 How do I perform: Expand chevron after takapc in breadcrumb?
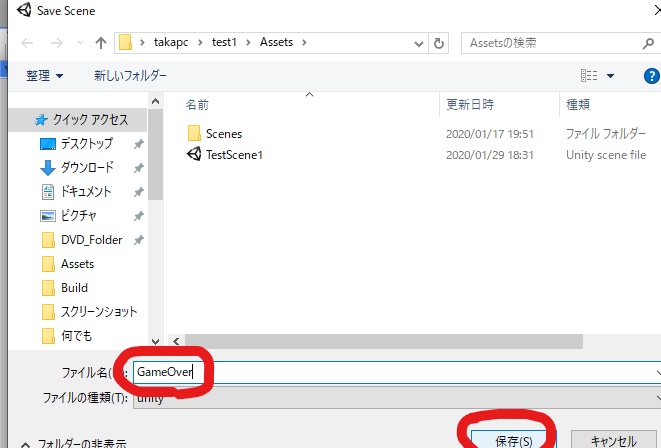click(x=200, y=43)
